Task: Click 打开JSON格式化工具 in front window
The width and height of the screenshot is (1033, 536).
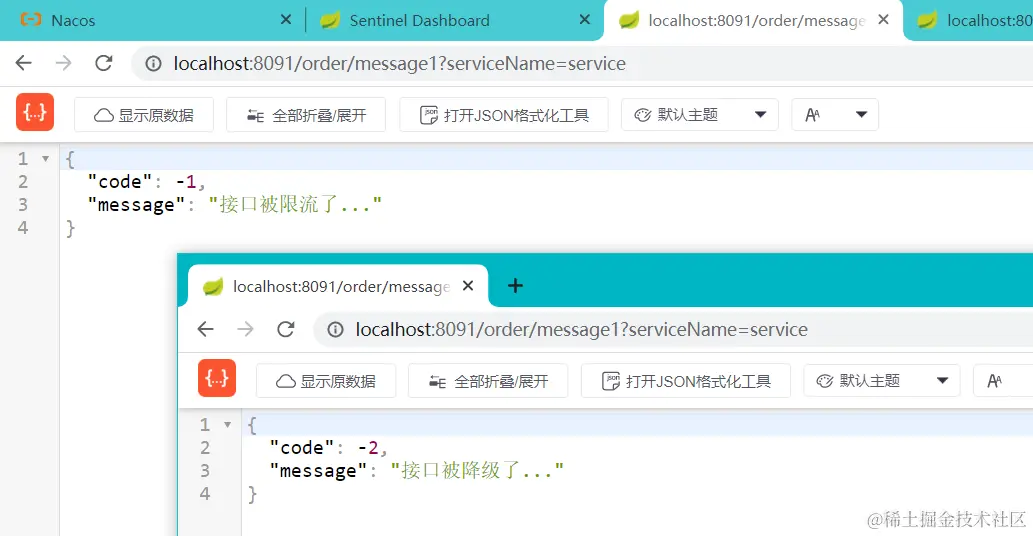Action: (686, 381)
